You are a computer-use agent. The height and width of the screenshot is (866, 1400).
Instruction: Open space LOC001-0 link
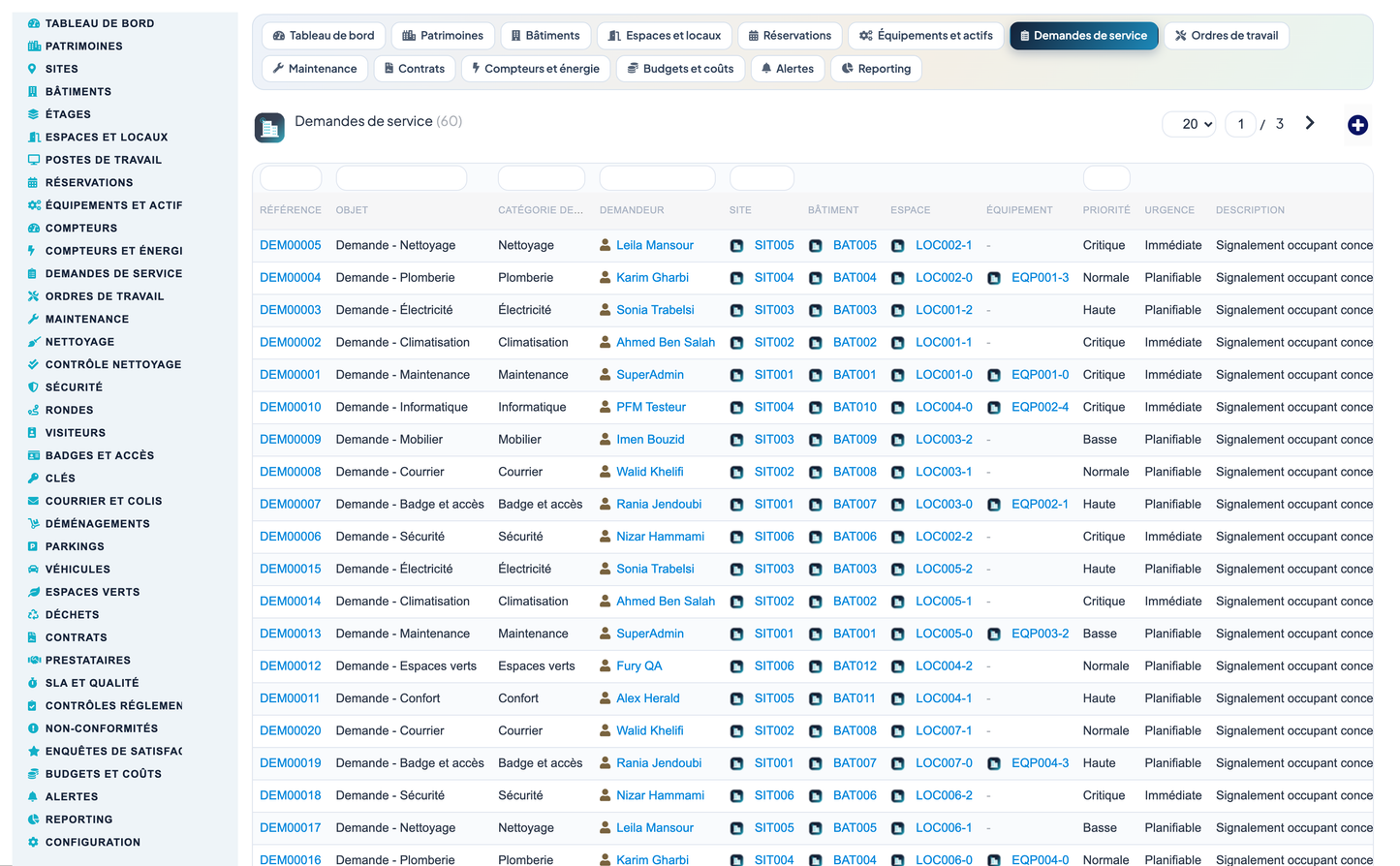click(944, 375)
